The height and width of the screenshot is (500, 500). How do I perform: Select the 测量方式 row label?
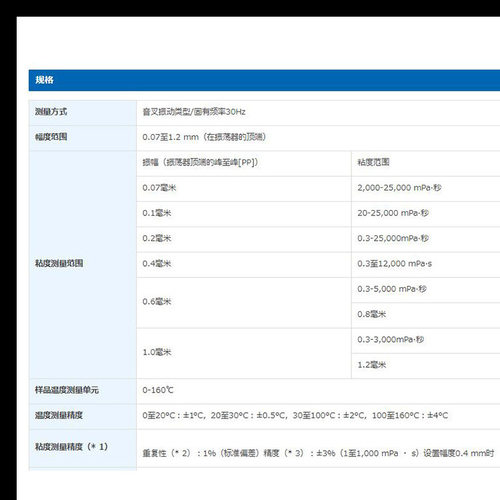[x=51, y=112]
